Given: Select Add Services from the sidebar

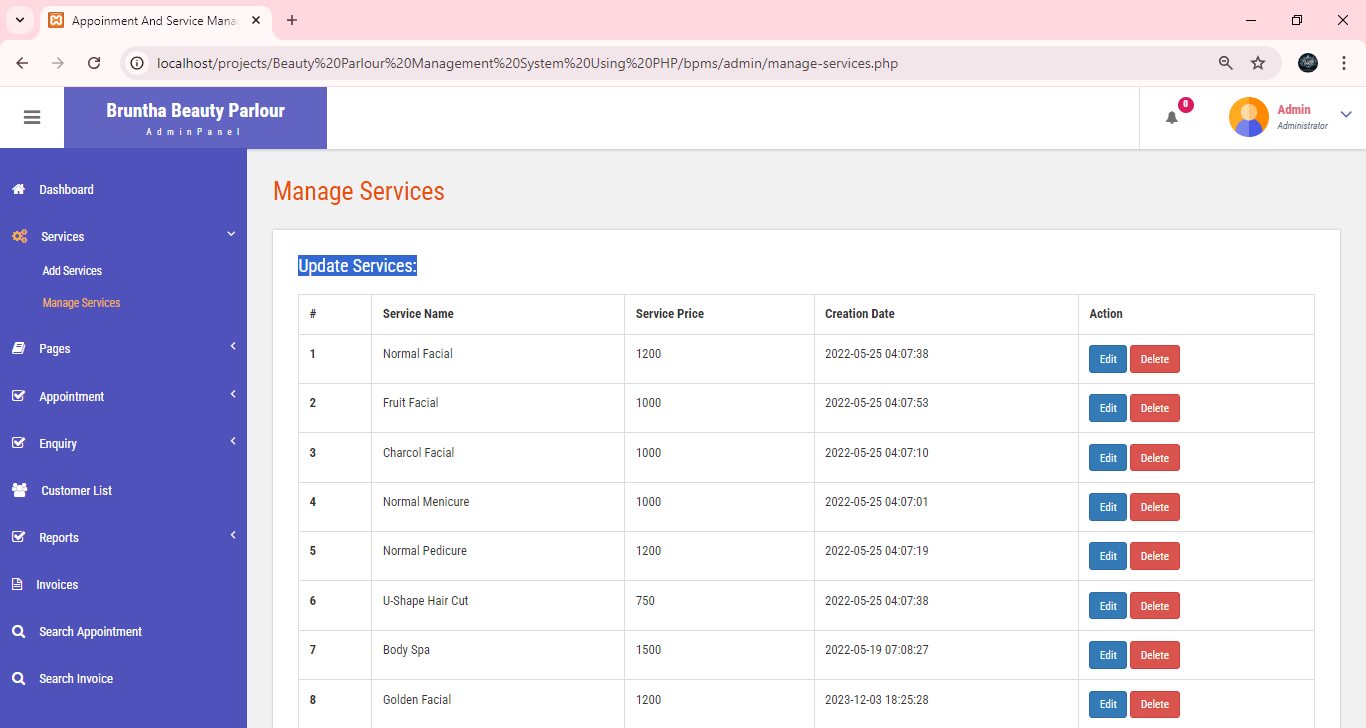Looking at the screenshot, I should [x=71, y=270].
